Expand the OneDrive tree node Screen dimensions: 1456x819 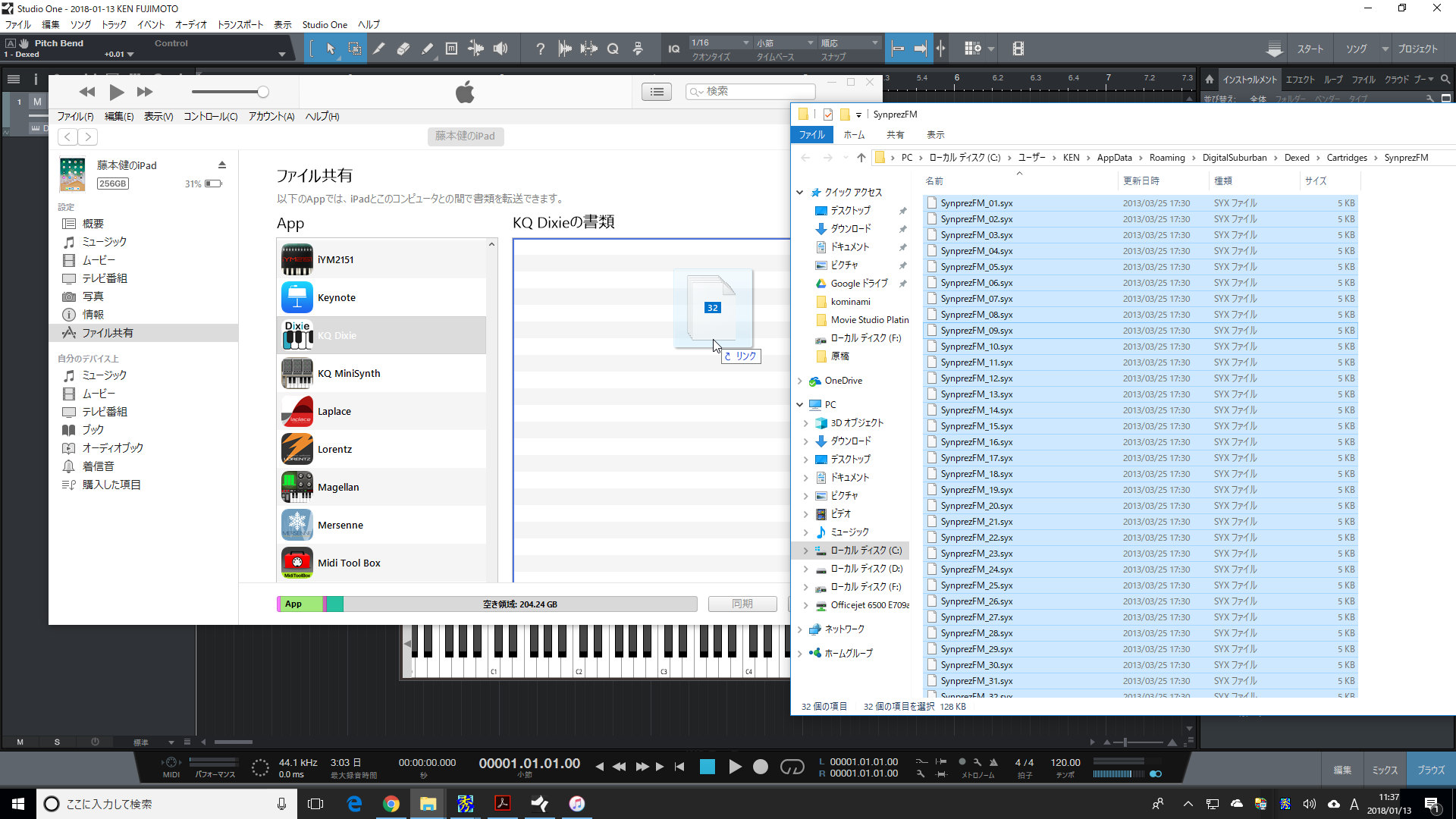click(x=800, y=381)
